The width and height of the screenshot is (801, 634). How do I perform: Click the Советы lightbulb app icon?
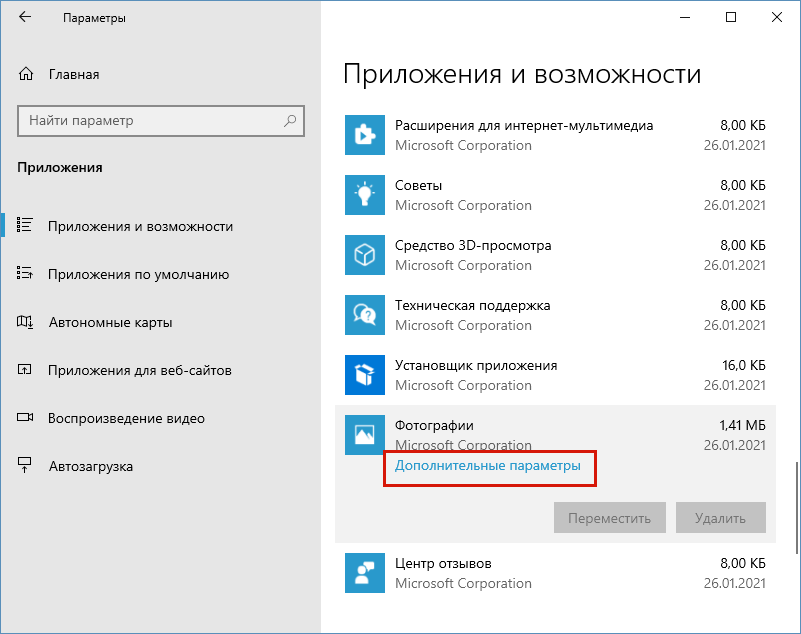[x=365, y=195]
